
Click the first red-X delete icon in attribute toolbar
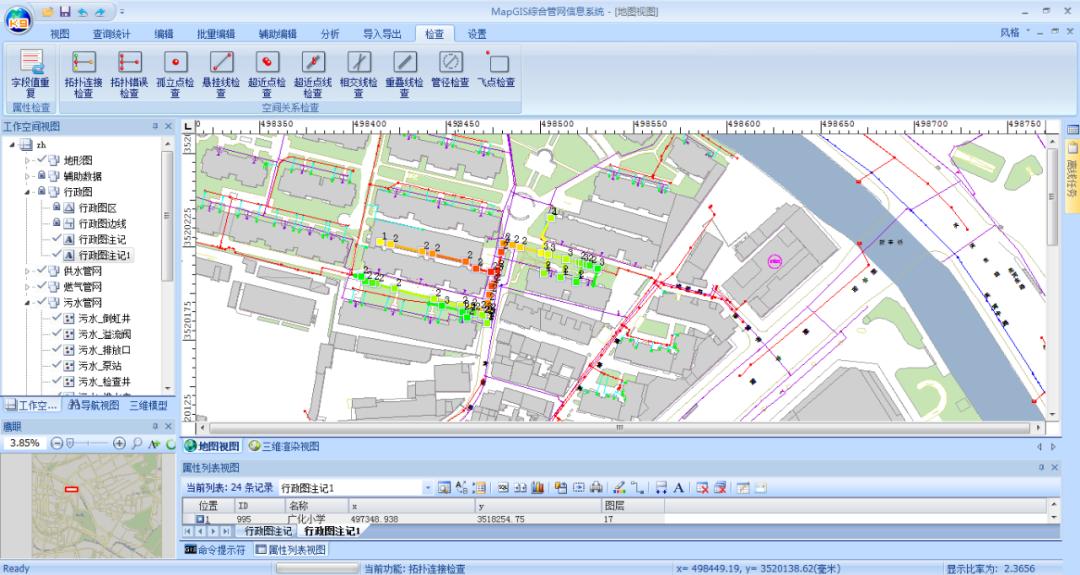point(702,488)
